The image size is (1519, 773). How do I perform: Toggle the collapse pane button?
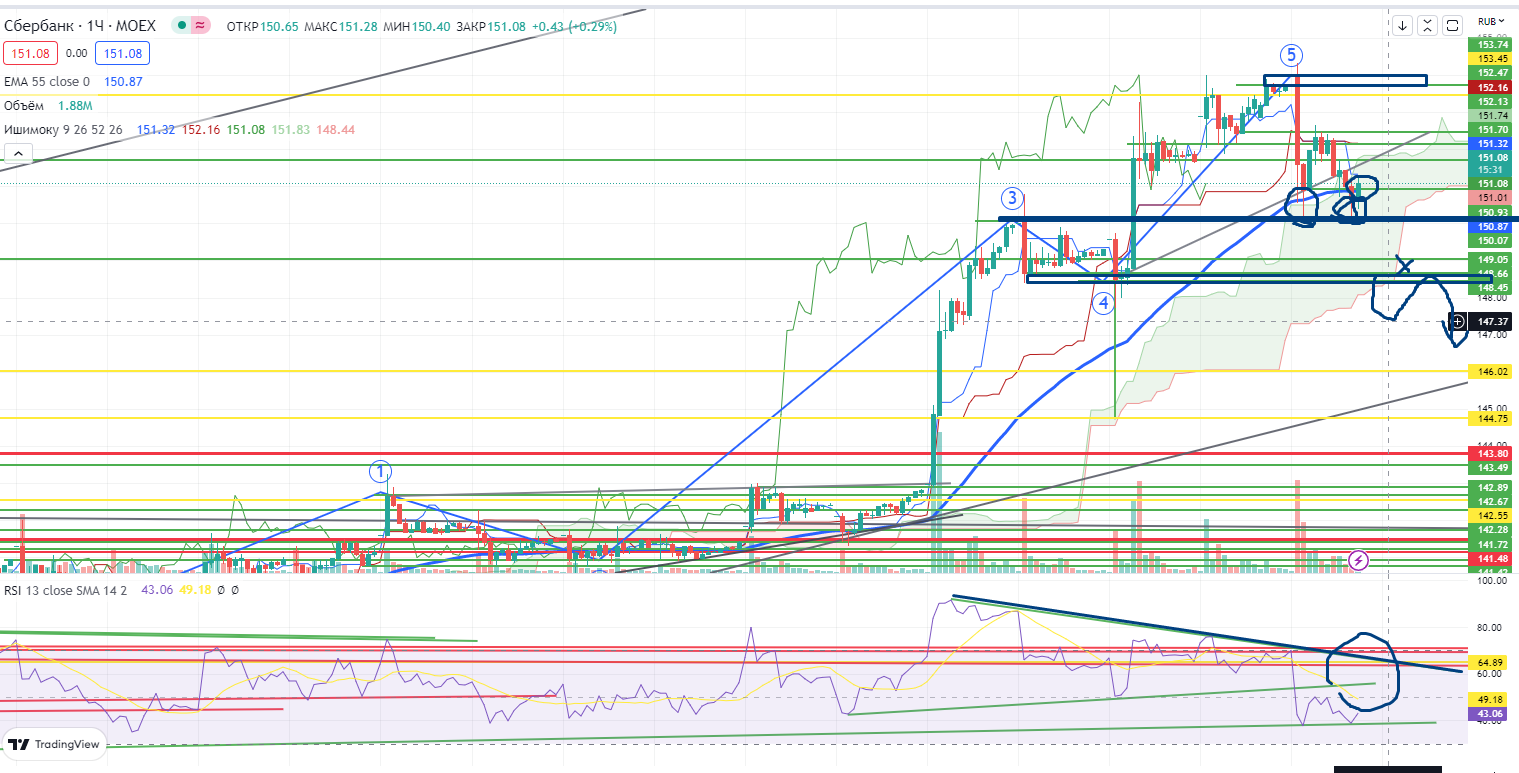[1428, 25]
